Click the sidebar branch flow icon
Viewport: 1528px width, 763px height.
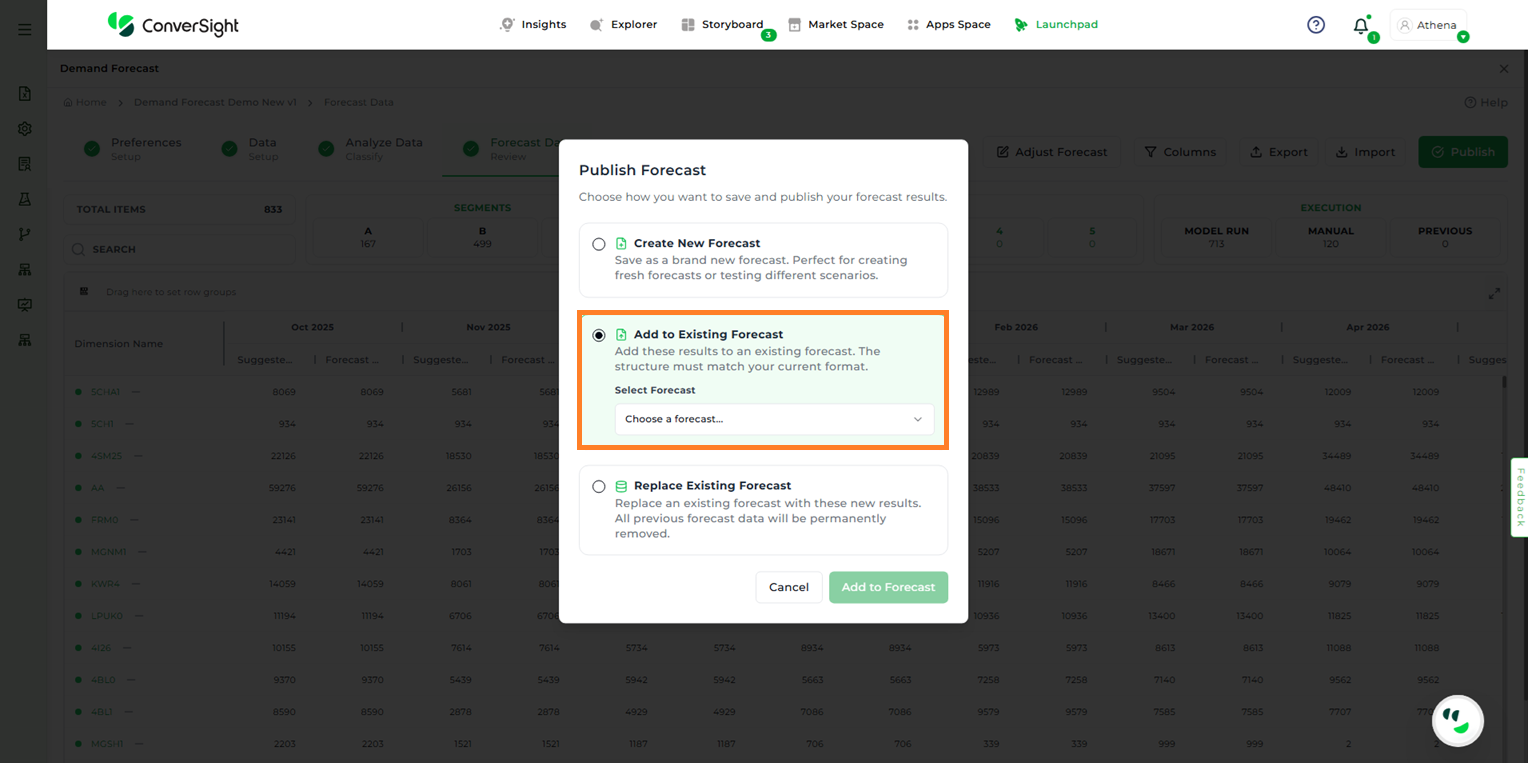click(25, 234)
